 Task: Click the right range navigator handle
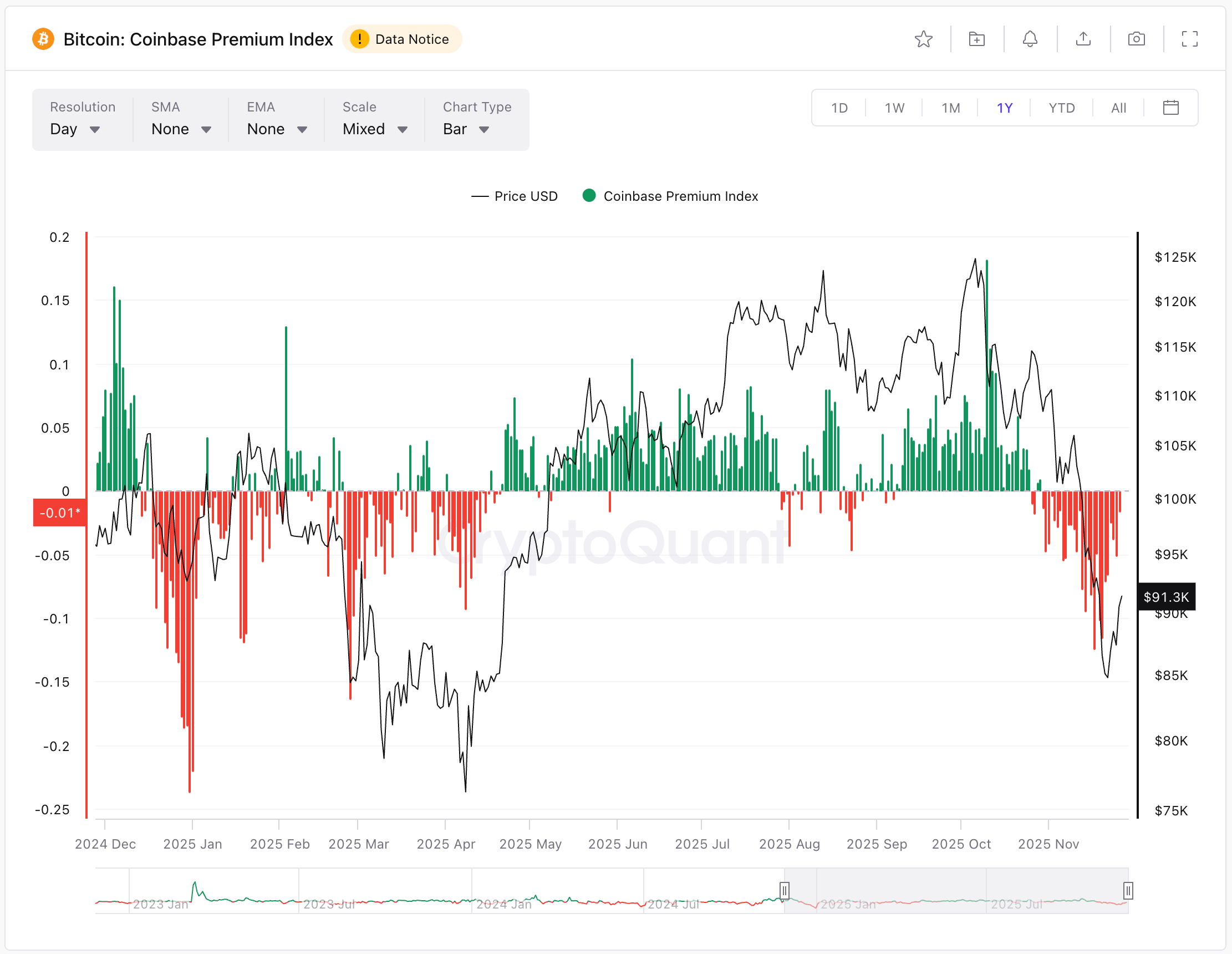point(1128,890)
